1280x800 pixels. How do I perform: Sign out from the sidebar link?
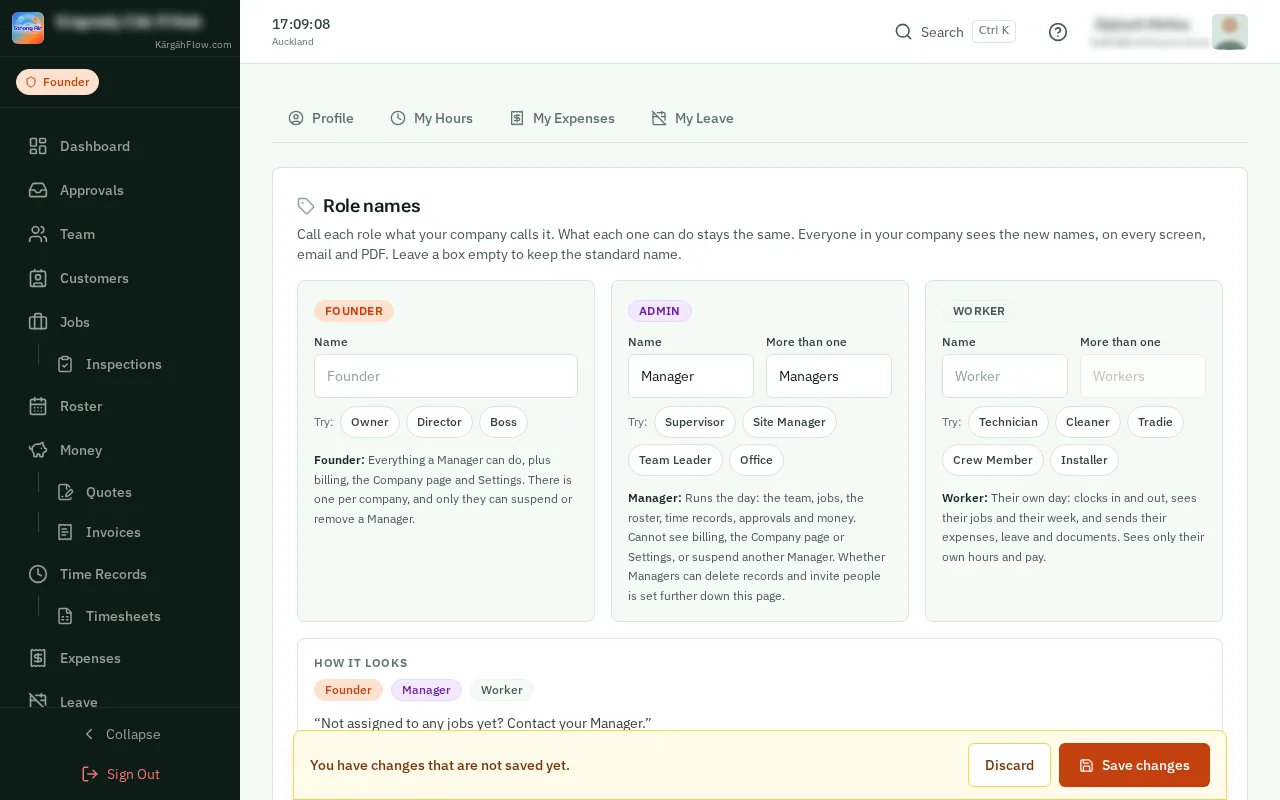pyautogui.click(x=120, y=774)
